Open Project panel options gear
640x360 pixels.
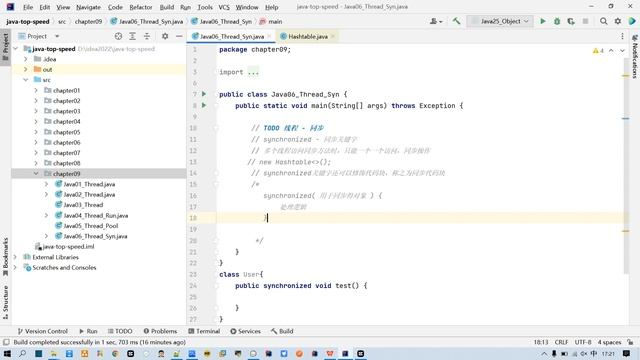pyautogui.click(x=165, y=36)
